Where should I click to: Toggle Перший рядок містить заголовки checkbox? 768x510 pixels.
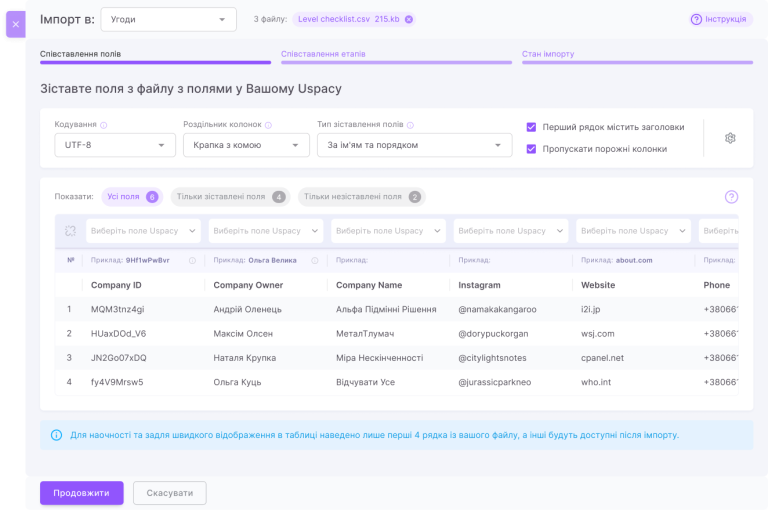(531, 127)
